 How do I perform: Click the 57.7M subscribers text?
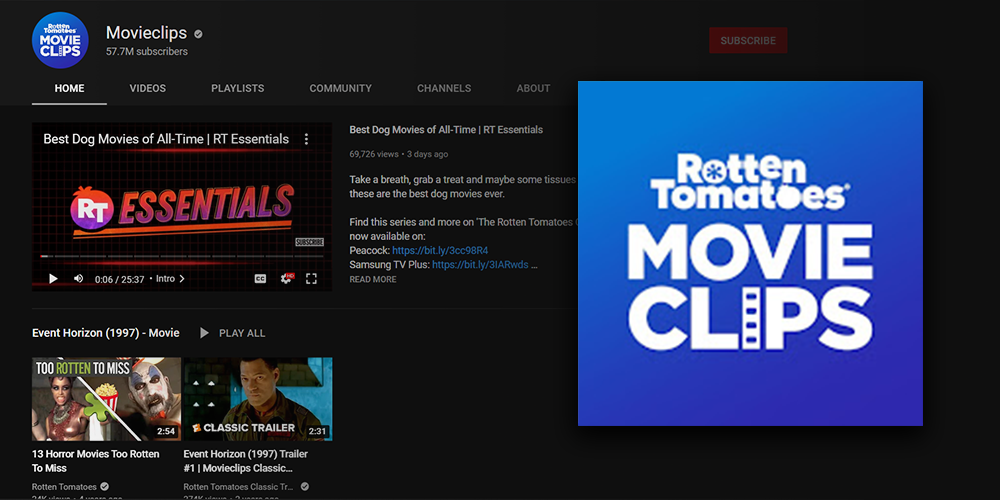tap(147, 52)
